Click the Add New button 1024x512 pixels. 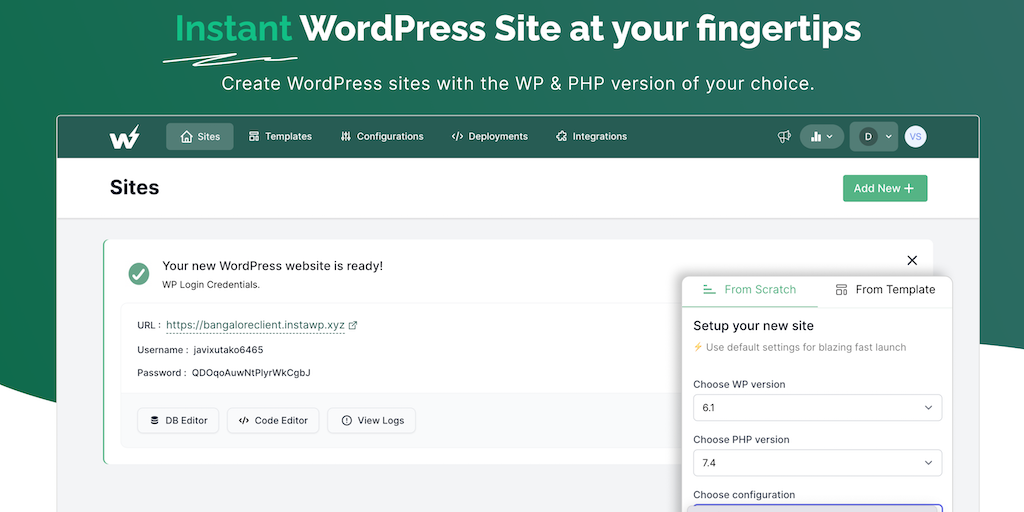pyautogui.click(x=884, y=188)
